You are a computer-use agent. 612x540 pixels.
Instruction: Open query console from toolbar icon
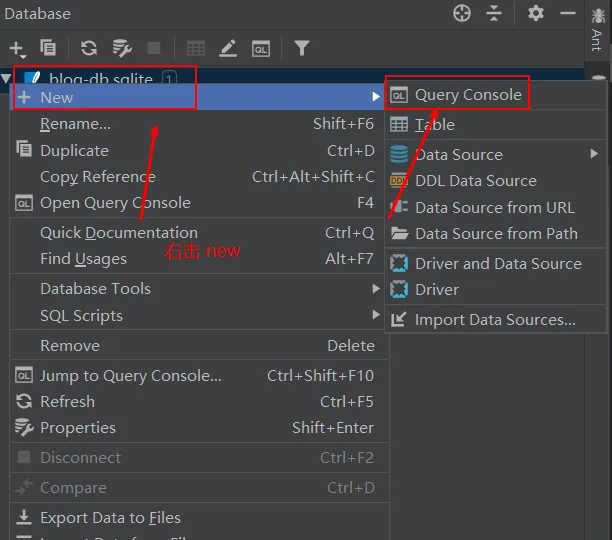pyautogui.click(x=260, y=48)
